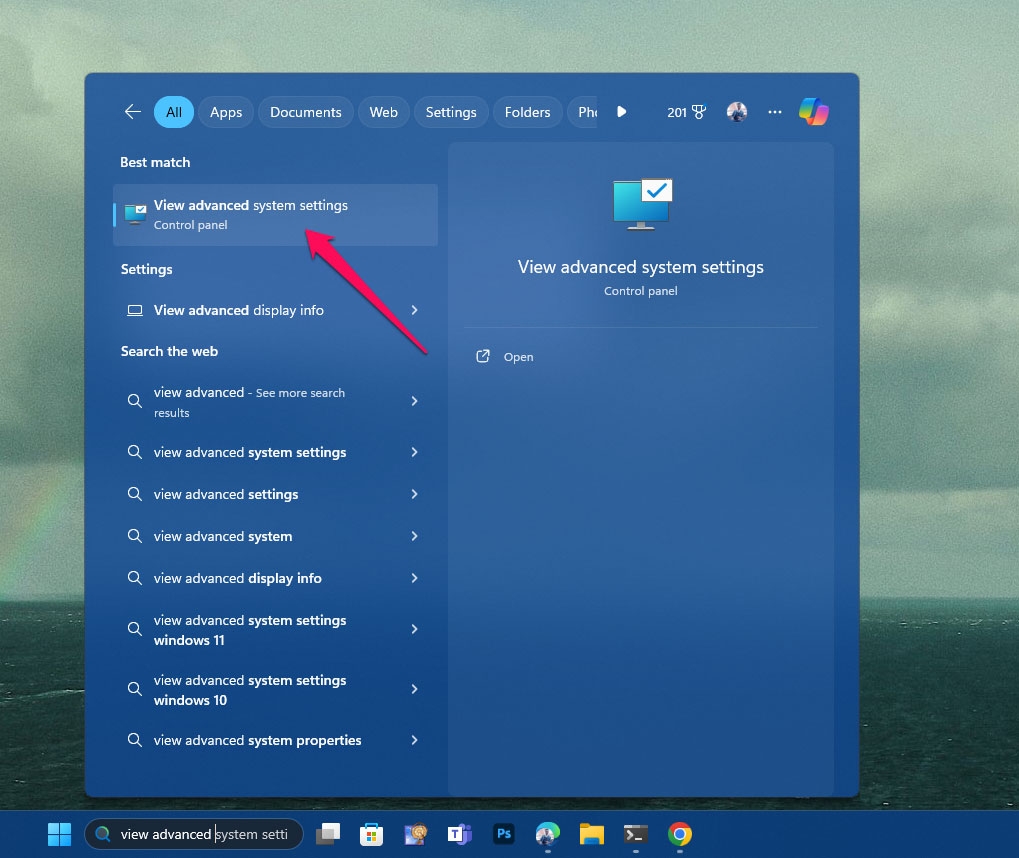Search web for view advanced see more results

pos(276,402)
